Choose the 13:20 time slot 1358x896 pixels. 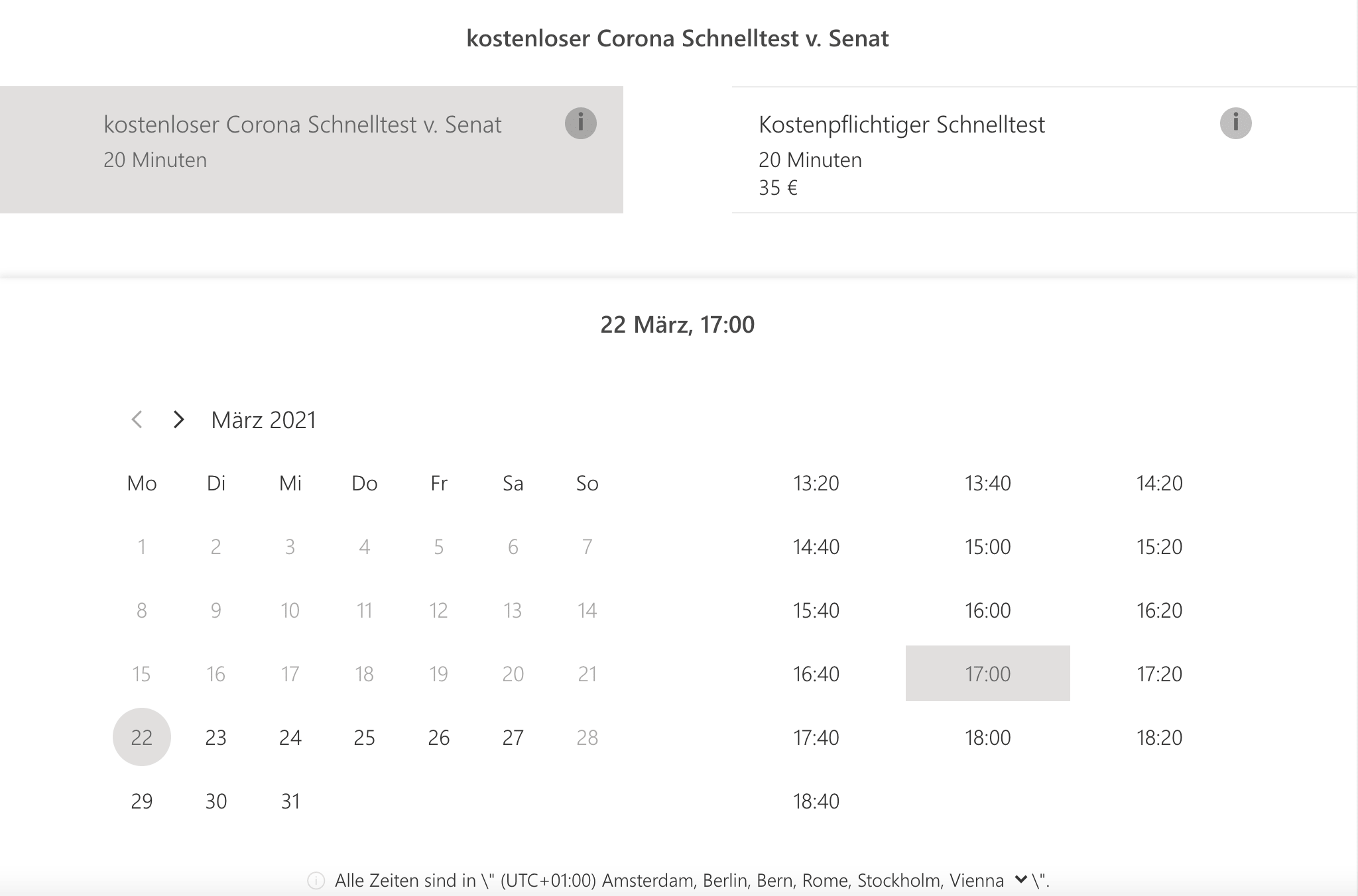[x=816, y=483]
